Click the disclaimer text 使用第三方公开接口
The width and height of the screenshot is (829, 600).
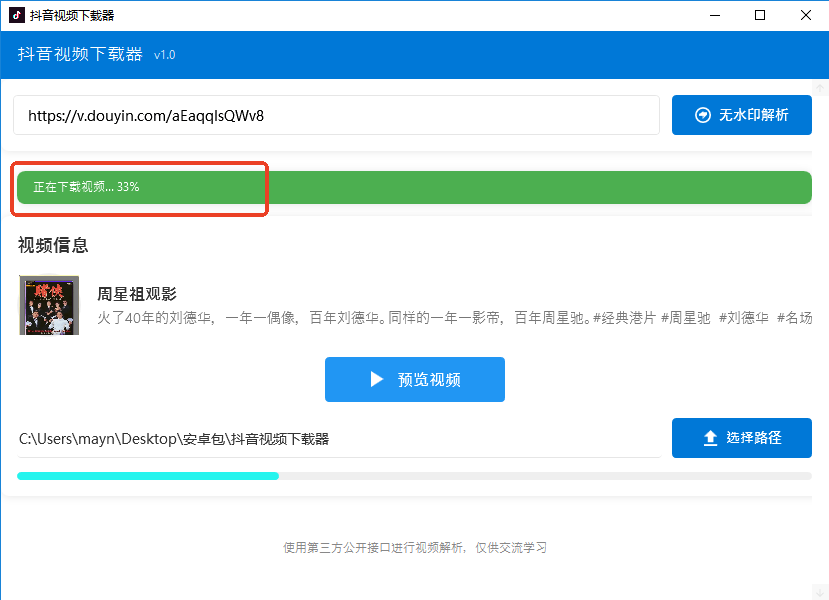pos(414,548)
